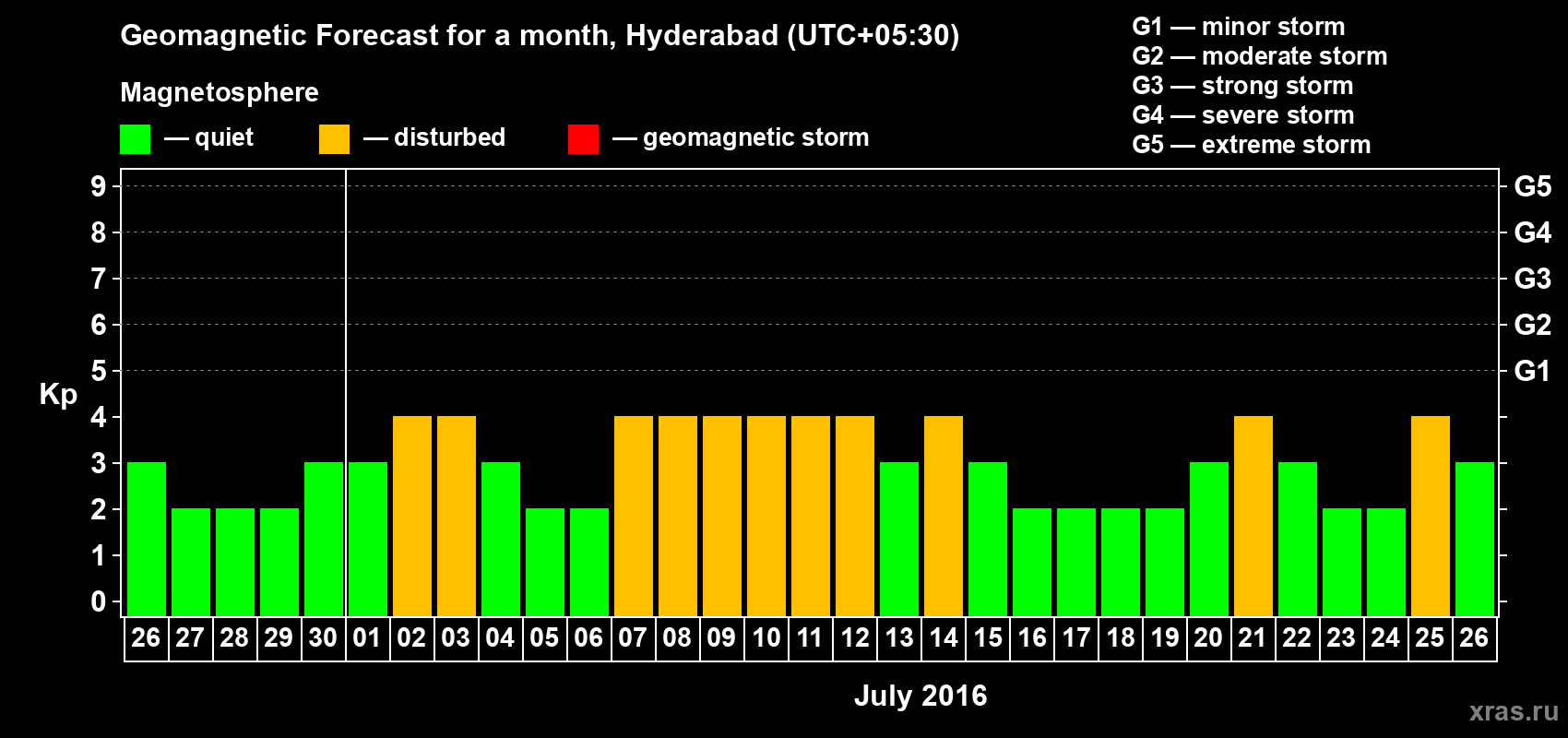The height and width of the screenshot is (738, 1568).
Task: Click the green bar for June 26
Action: pos(147,539)
